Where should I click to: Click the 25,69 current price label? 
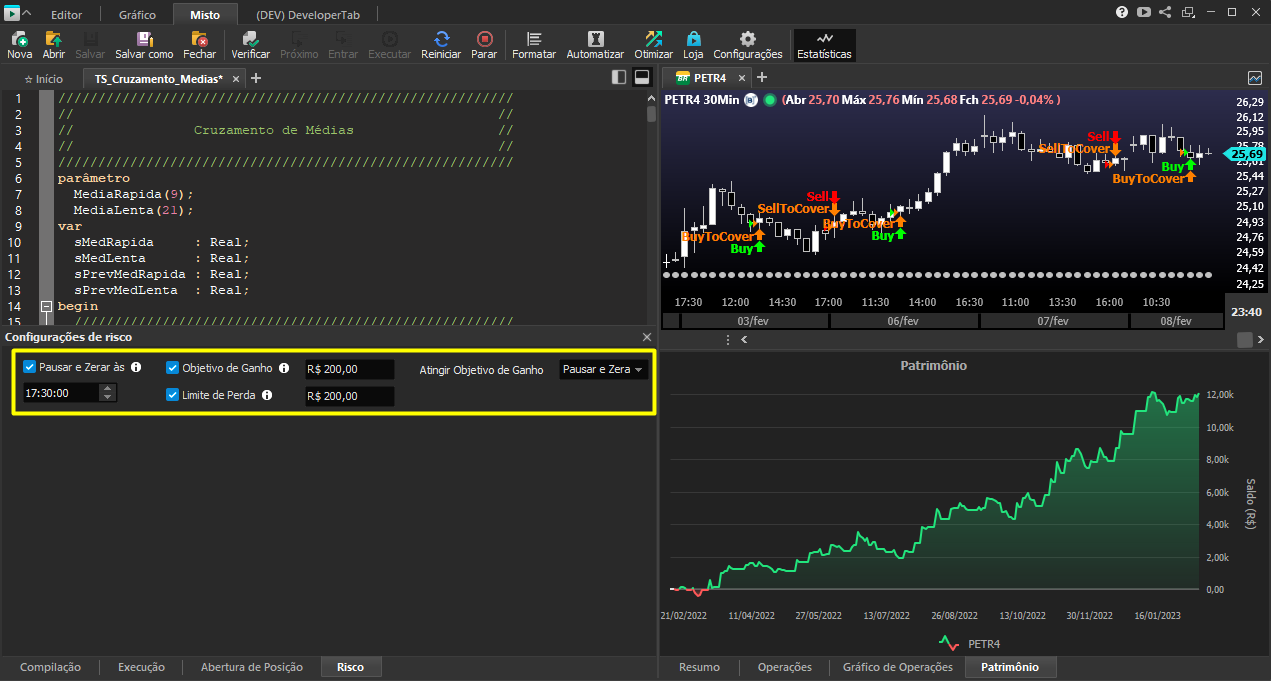[1247, 154]
